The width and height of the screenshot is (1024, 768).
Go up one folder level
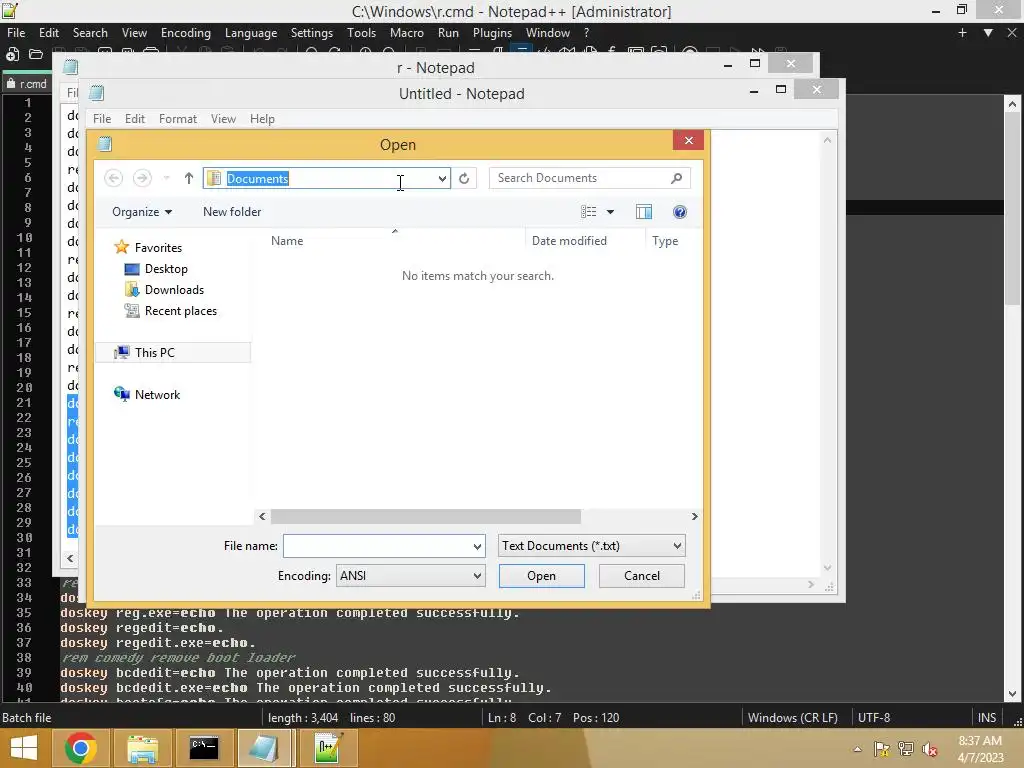coord(189,178)
